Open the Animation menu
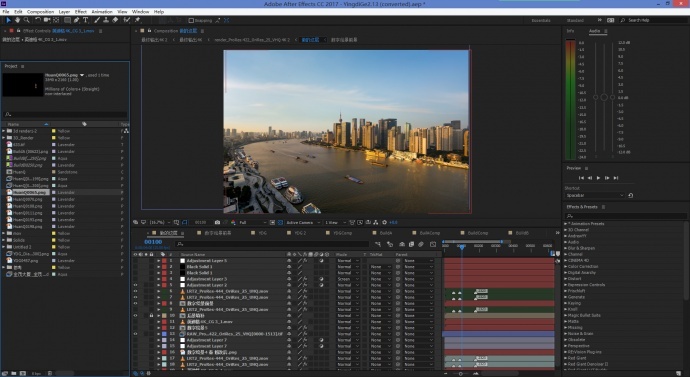The width and height of the screenshot is (690, 377). pyautogui.click(x=102, y=11)
